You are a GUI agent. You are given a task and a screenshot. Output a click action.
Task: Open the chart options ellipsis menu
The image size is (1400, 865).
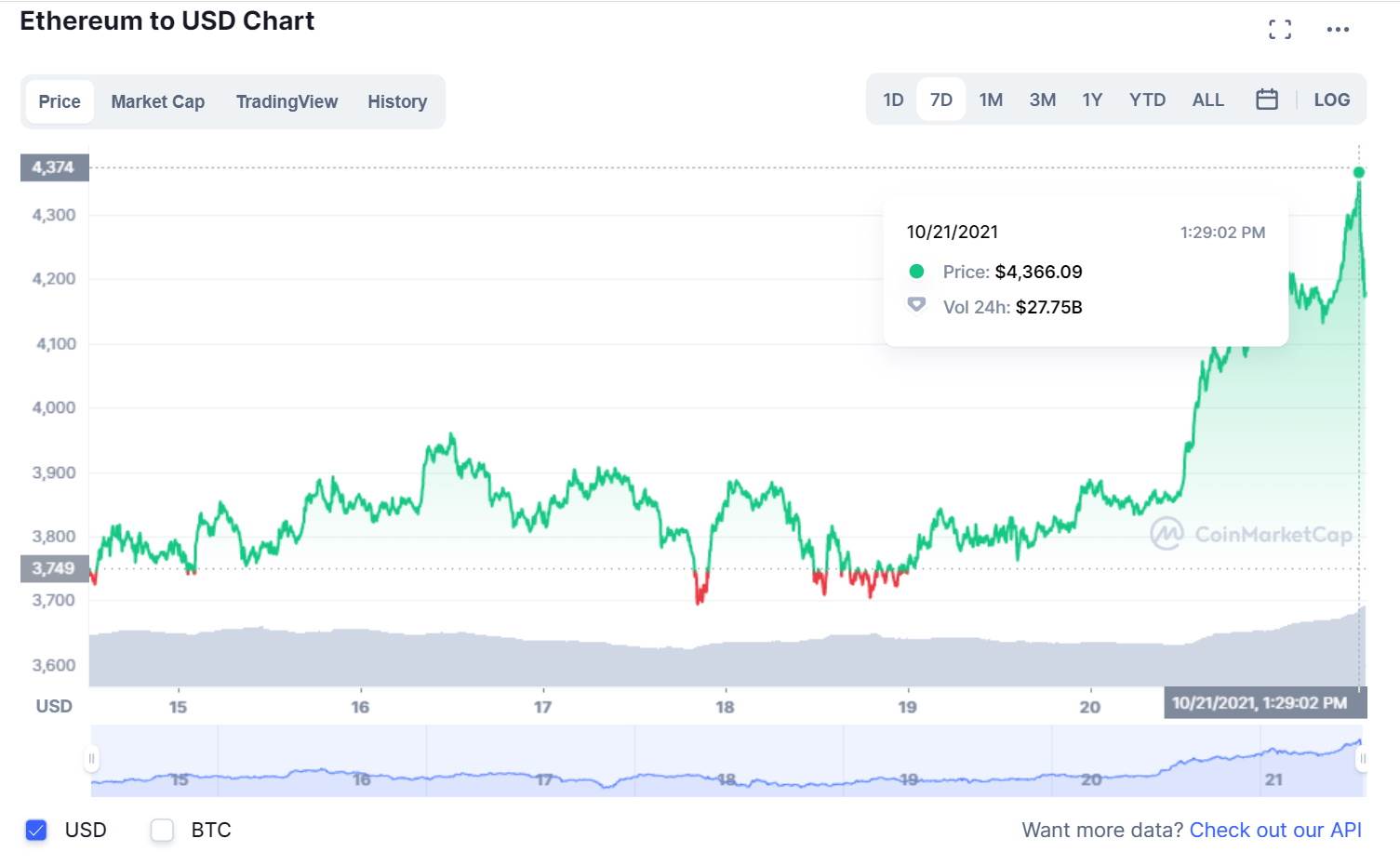point(1337,29)
